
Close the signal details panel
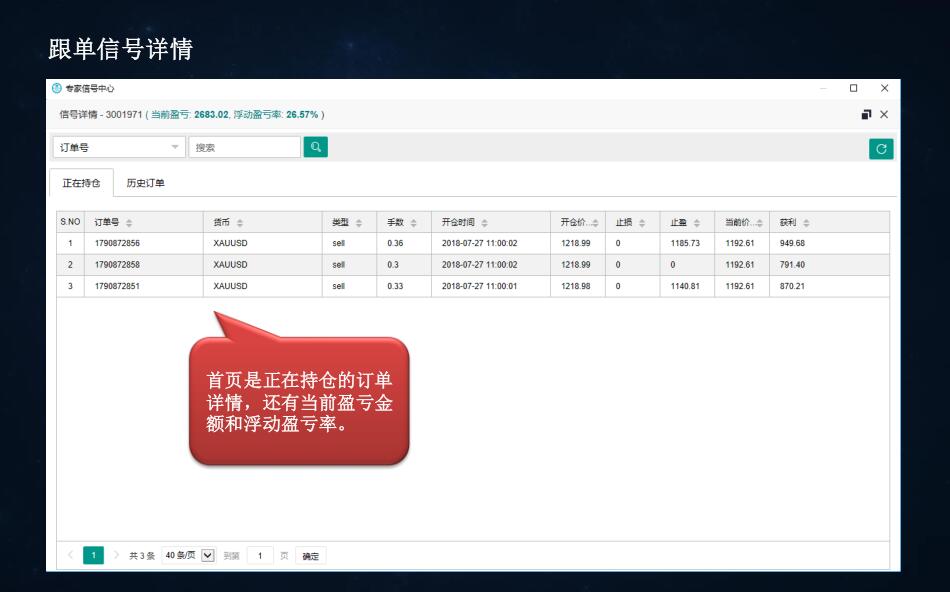coord(884,115)
